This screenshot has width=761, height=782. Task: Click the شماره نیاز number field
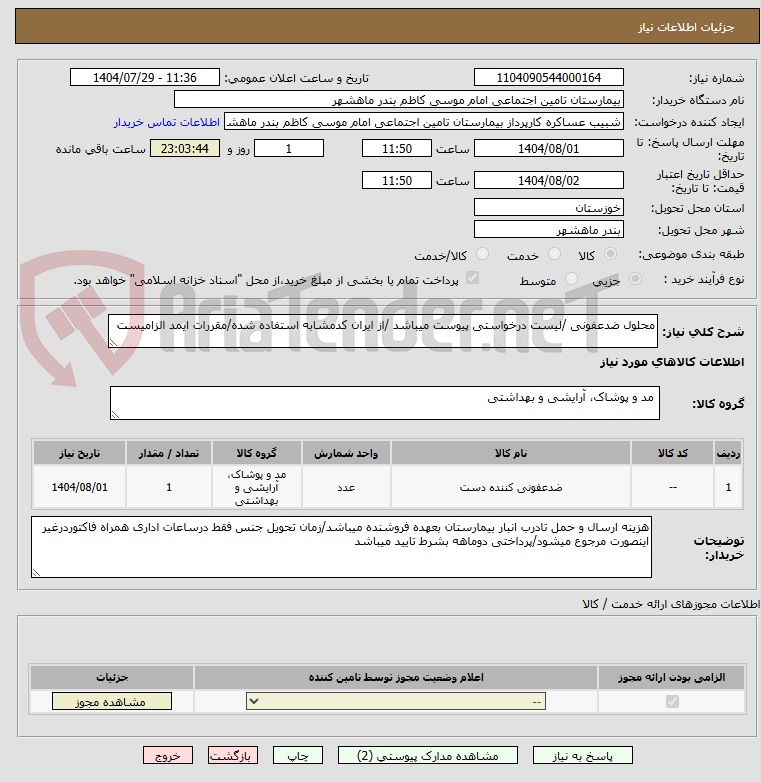(549, 78)
